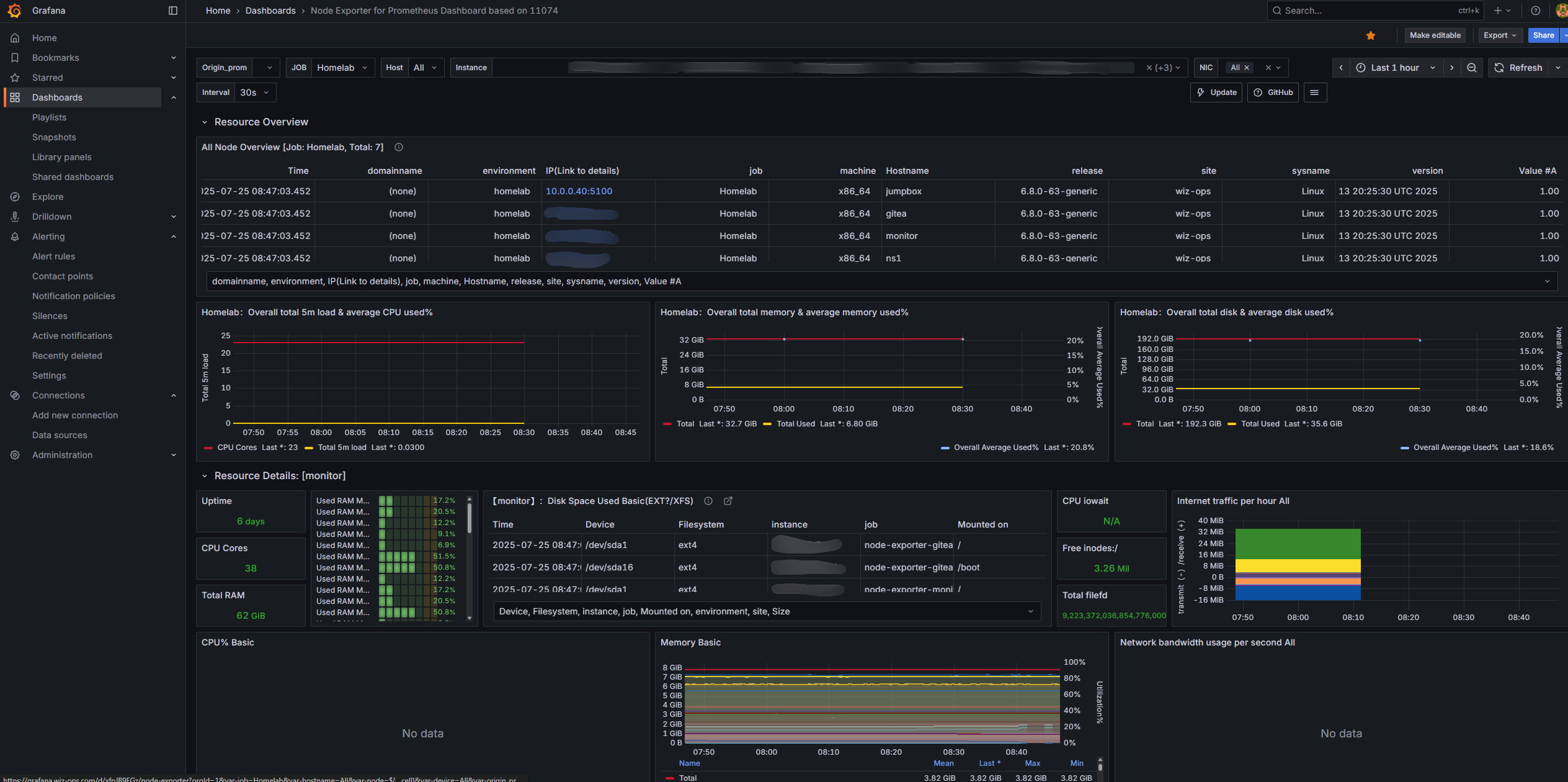Image resolution: width=1568 pixels, height=782 pixels.
Task: Open Dashboards in the sidebar
Action: pyautogui.click(x=57, y=97)
